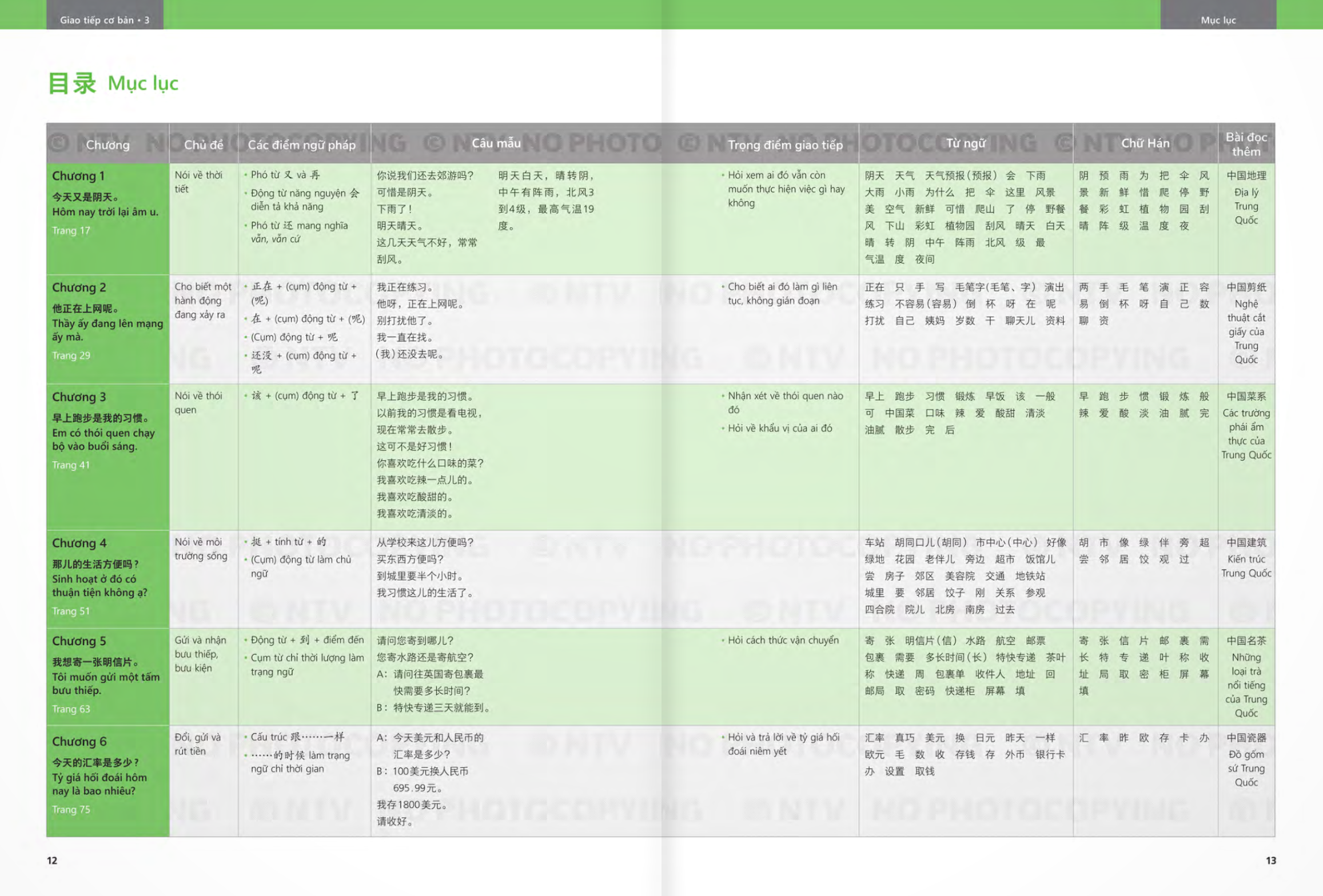Screen dimensions: 1323x896
Task: Click 'Trang 75' page reference
Action: pyautogui.click(x=71, y=809)
